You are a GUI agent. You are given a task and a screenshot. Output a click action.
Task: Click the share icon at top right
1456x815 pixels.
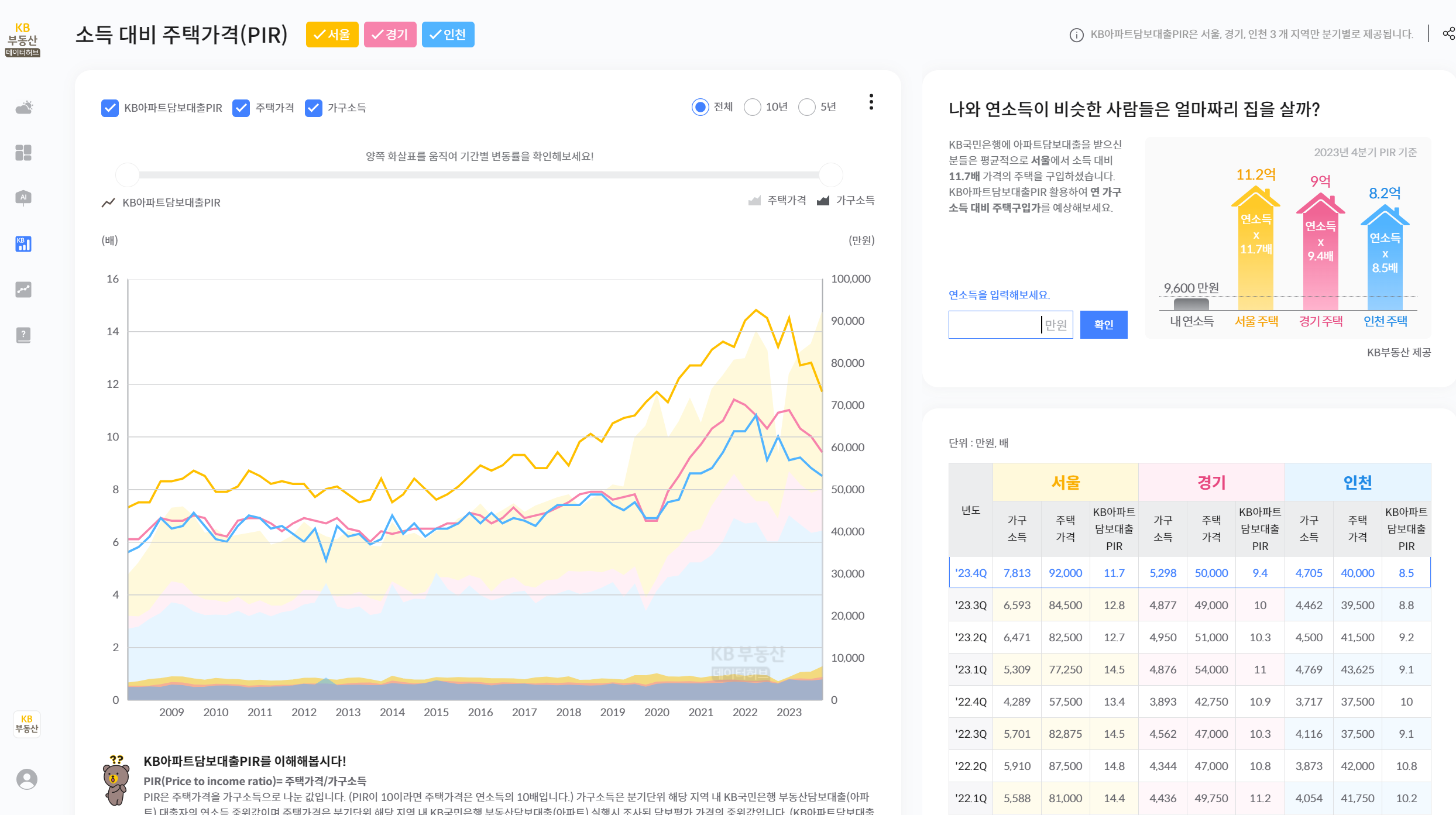(1448, 34)
